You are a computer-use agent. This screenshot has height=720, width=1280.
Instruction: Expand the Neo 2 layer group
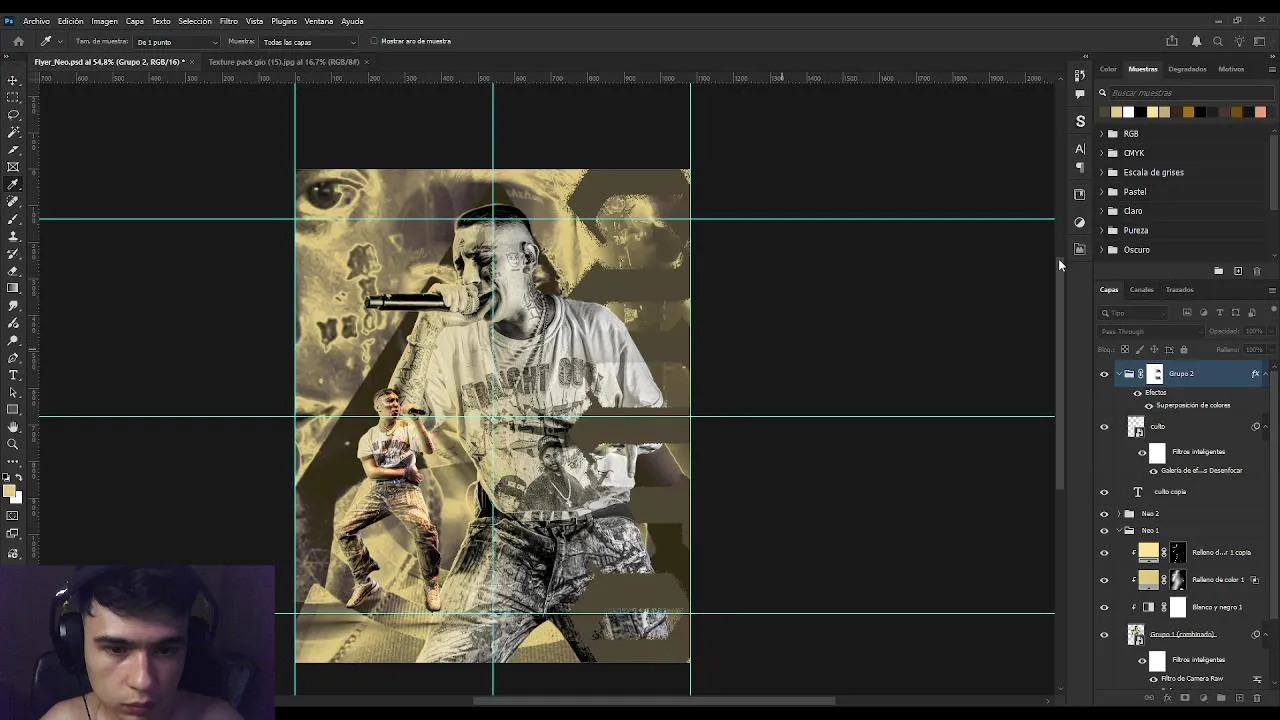(1119, 514)
